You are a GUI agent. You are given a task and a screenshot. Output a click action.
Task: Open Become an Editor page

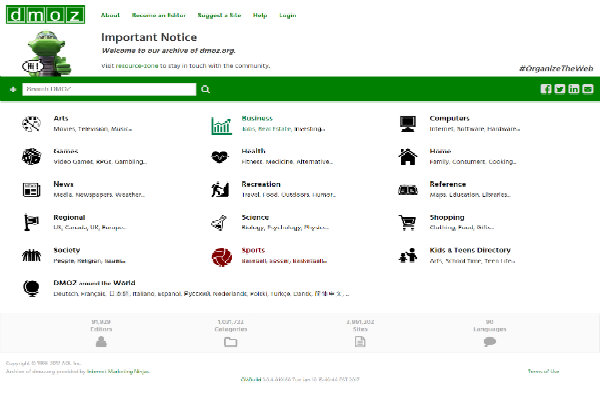pos(158,15)
